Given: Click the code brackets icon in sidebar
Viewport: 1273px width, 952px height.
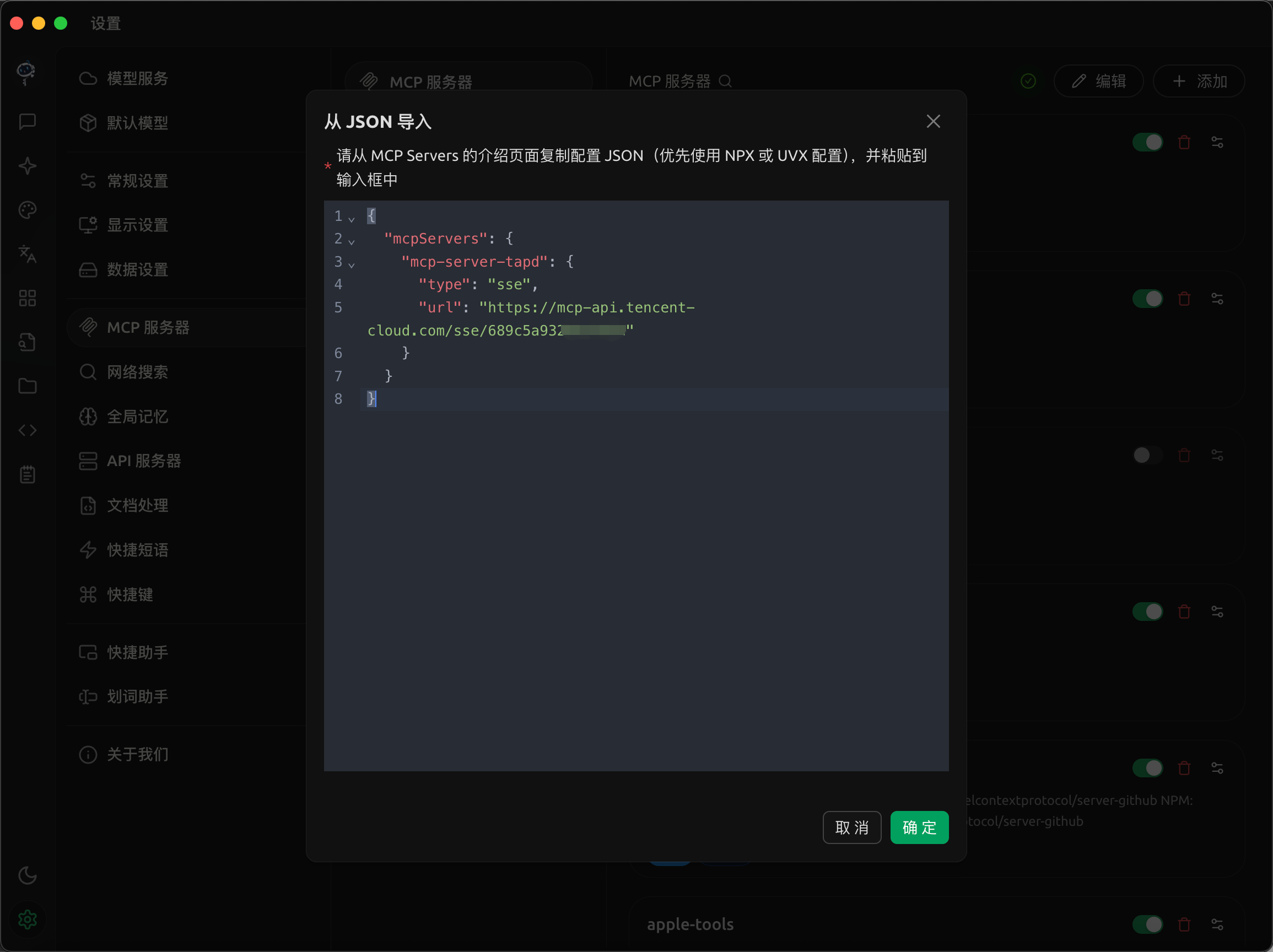Looking at the screenshot, I should point(27,430).
